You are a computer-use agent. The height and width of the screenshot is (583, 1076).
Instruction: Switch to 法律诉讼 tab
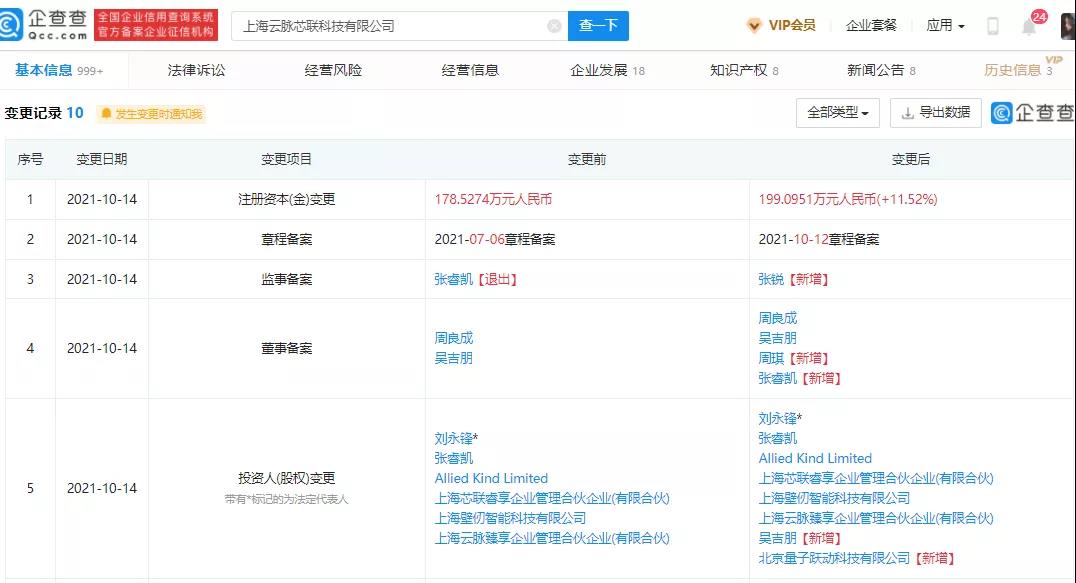click(196, 70)
